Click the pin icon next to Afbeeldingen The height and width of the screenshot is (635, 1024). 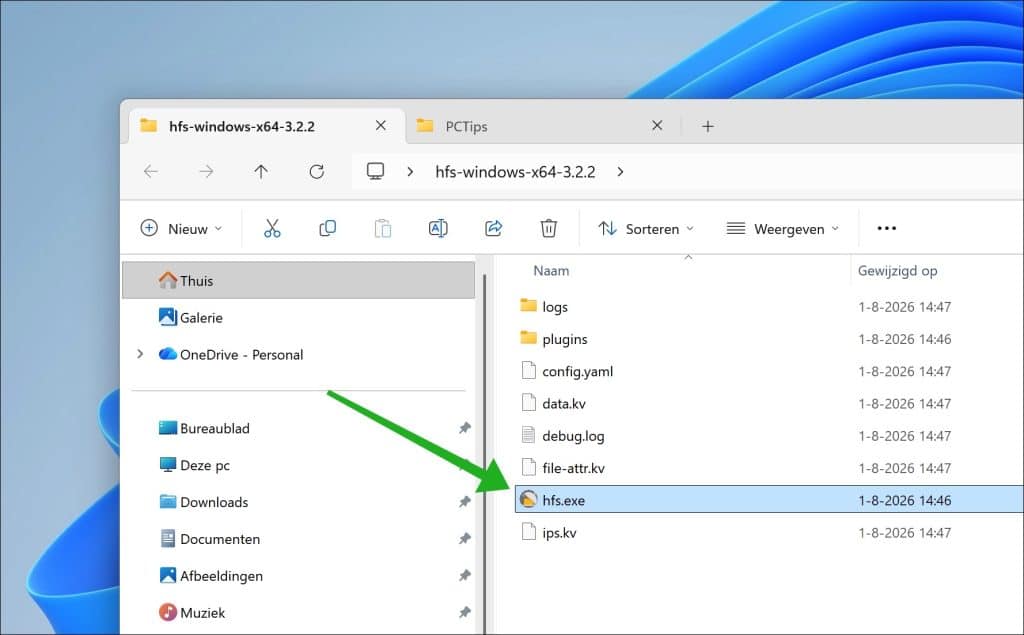click(x=464, y=576)
